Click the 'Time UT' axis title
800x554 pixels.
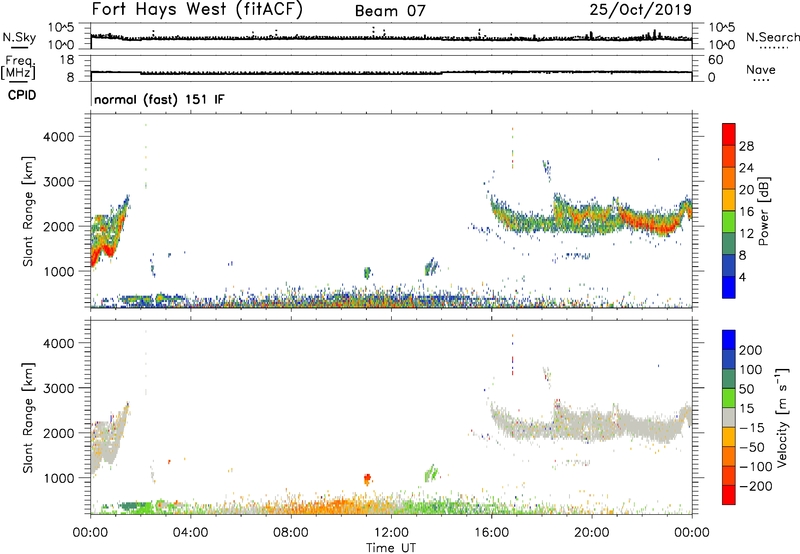pos(391,548)
